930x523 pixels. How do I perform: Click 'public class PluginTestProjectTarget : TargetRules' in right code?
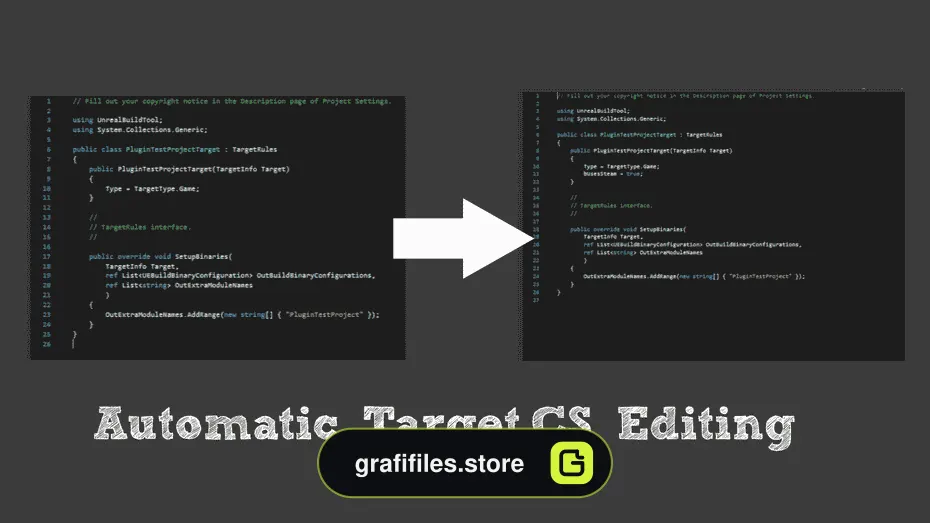pyautogui.click(x=639, y=135)
